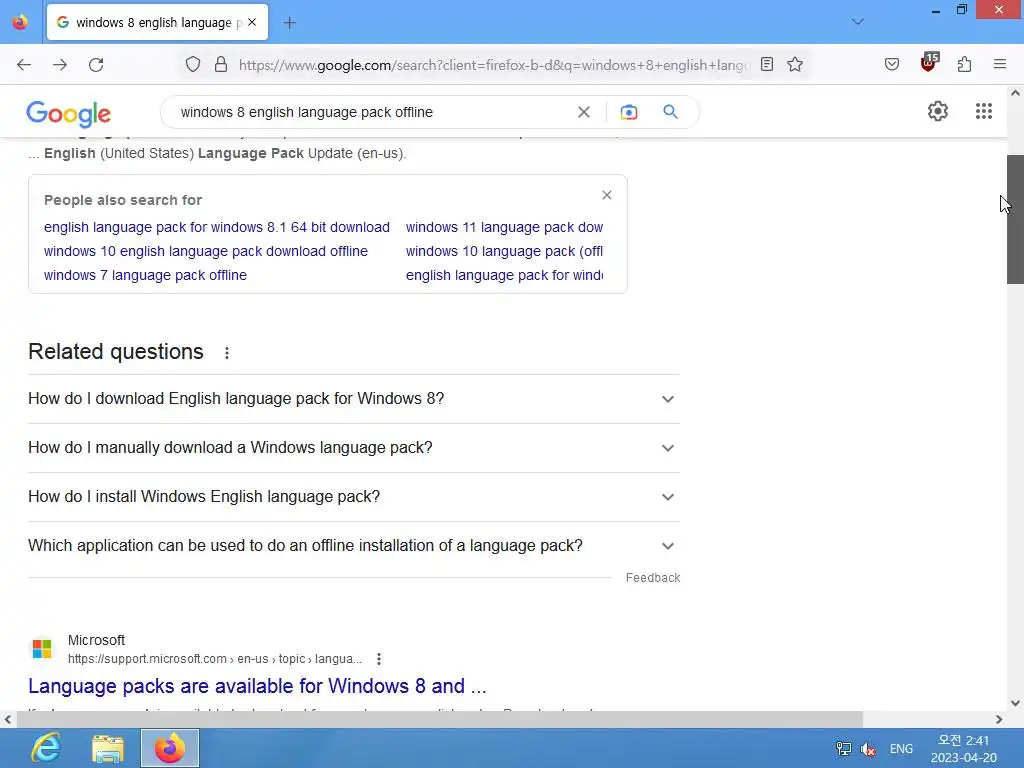Search by image with the camera icon
This screenshot has width=1024, height=768.
tap(628, 112)
